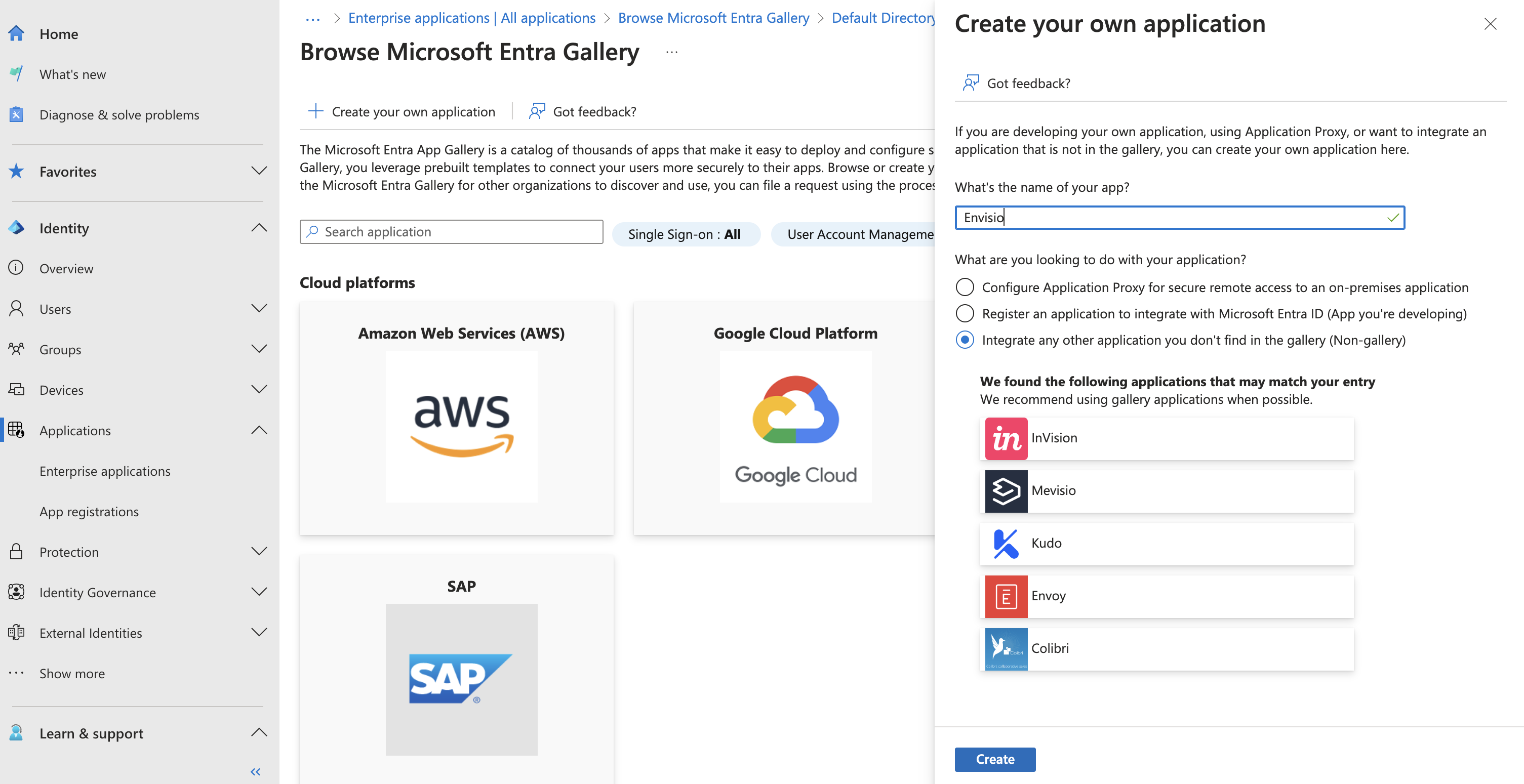
Task: Expand the Favorites section chevron
Action: 259,172
